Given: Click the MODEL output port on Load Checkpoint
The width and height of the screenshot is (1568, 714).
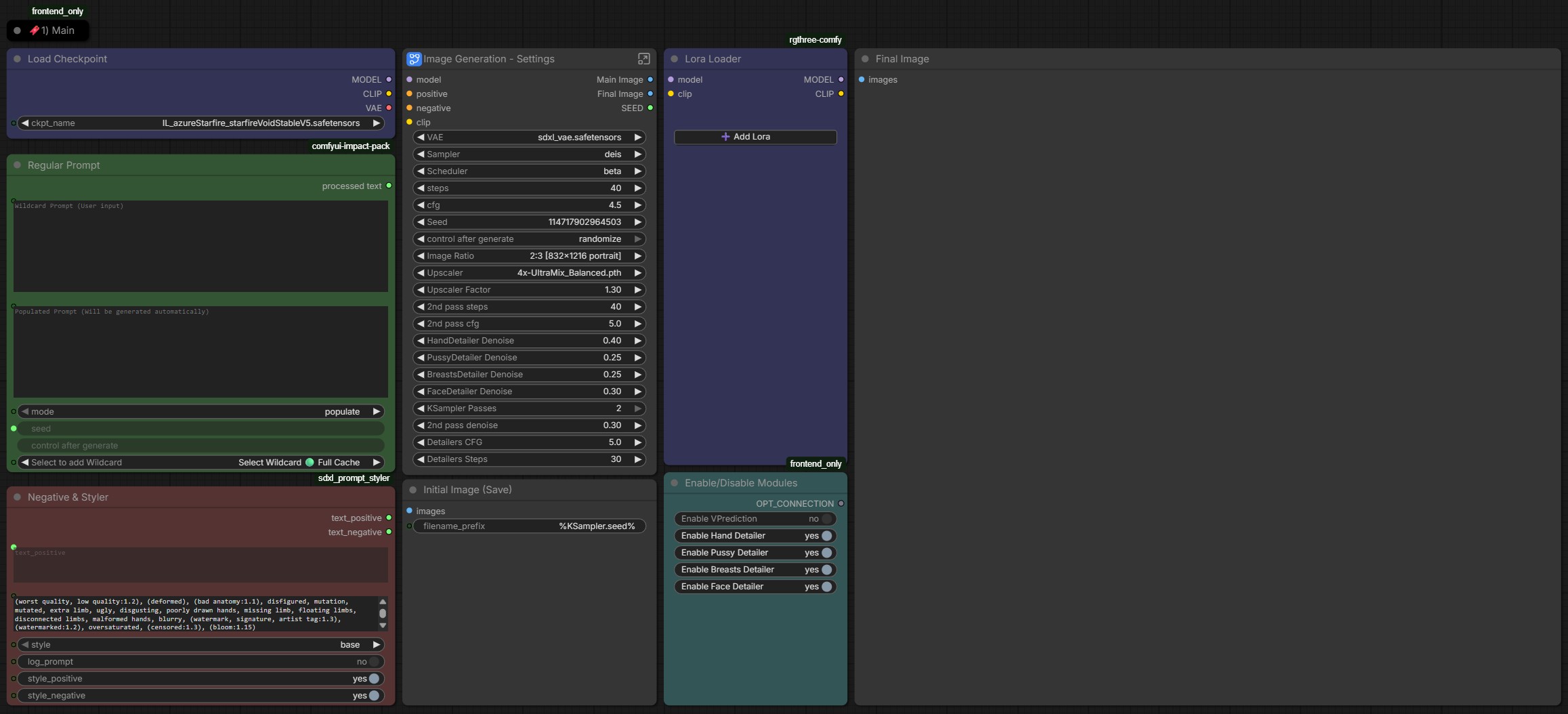Looking at the screenshot, I should [389, 79].
